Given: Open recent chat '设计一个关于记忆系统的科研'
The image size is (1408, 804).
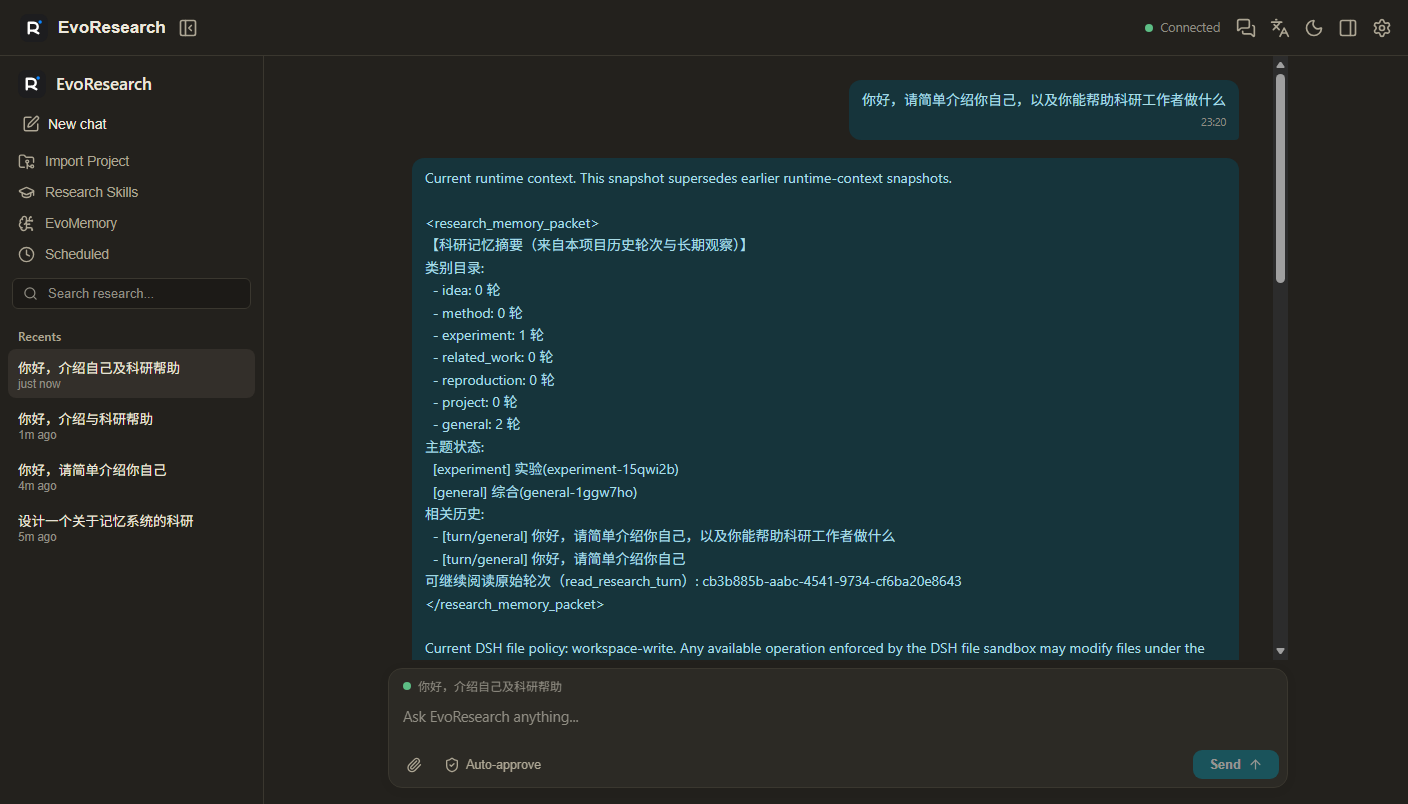Looking at the screenshot, I should 131,527.
